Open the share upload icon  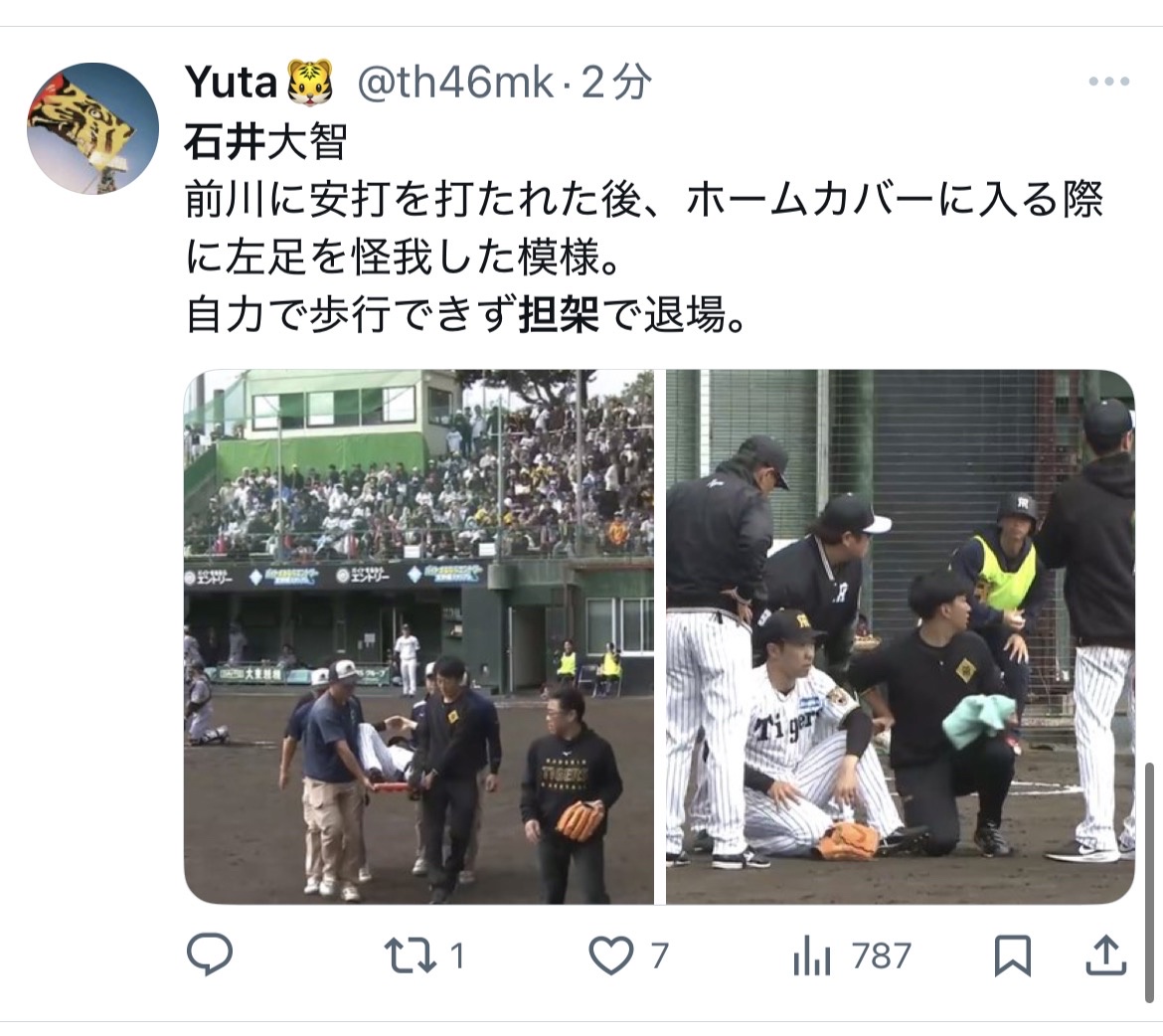click(1106, 954)
